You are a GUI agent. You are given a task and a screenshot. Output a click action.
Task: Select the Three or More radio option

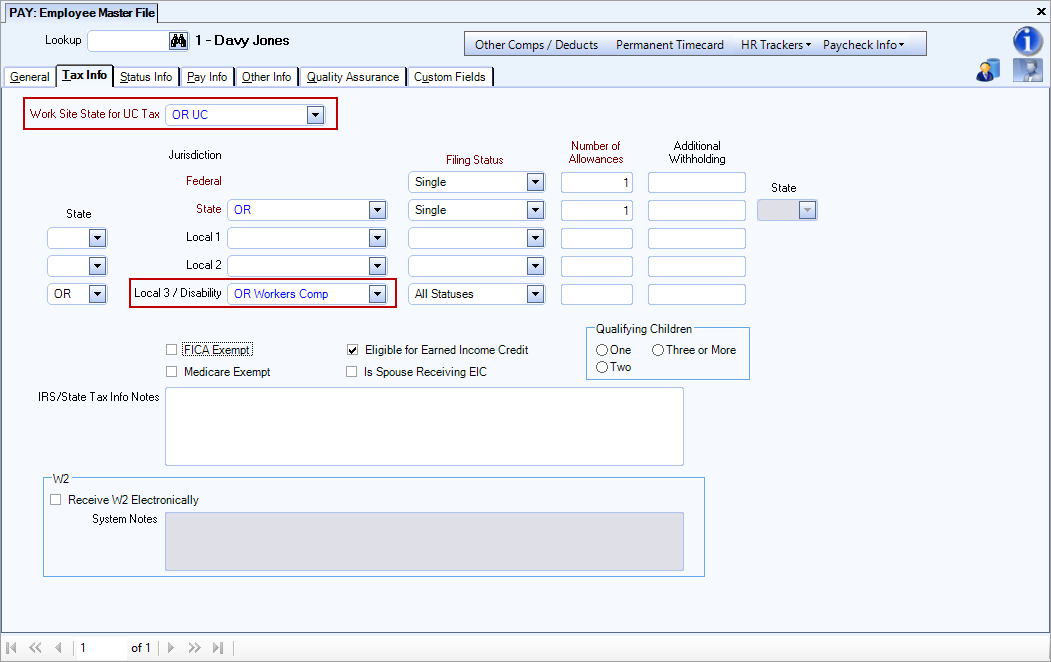pyautogui.click(x=658, y=350)
